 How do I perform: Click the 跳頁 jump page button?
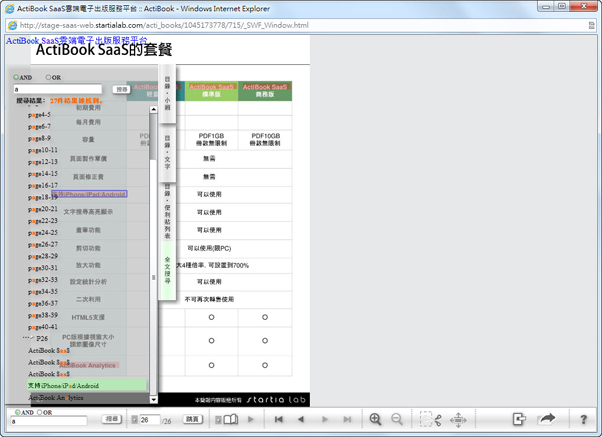coord(192,419)
